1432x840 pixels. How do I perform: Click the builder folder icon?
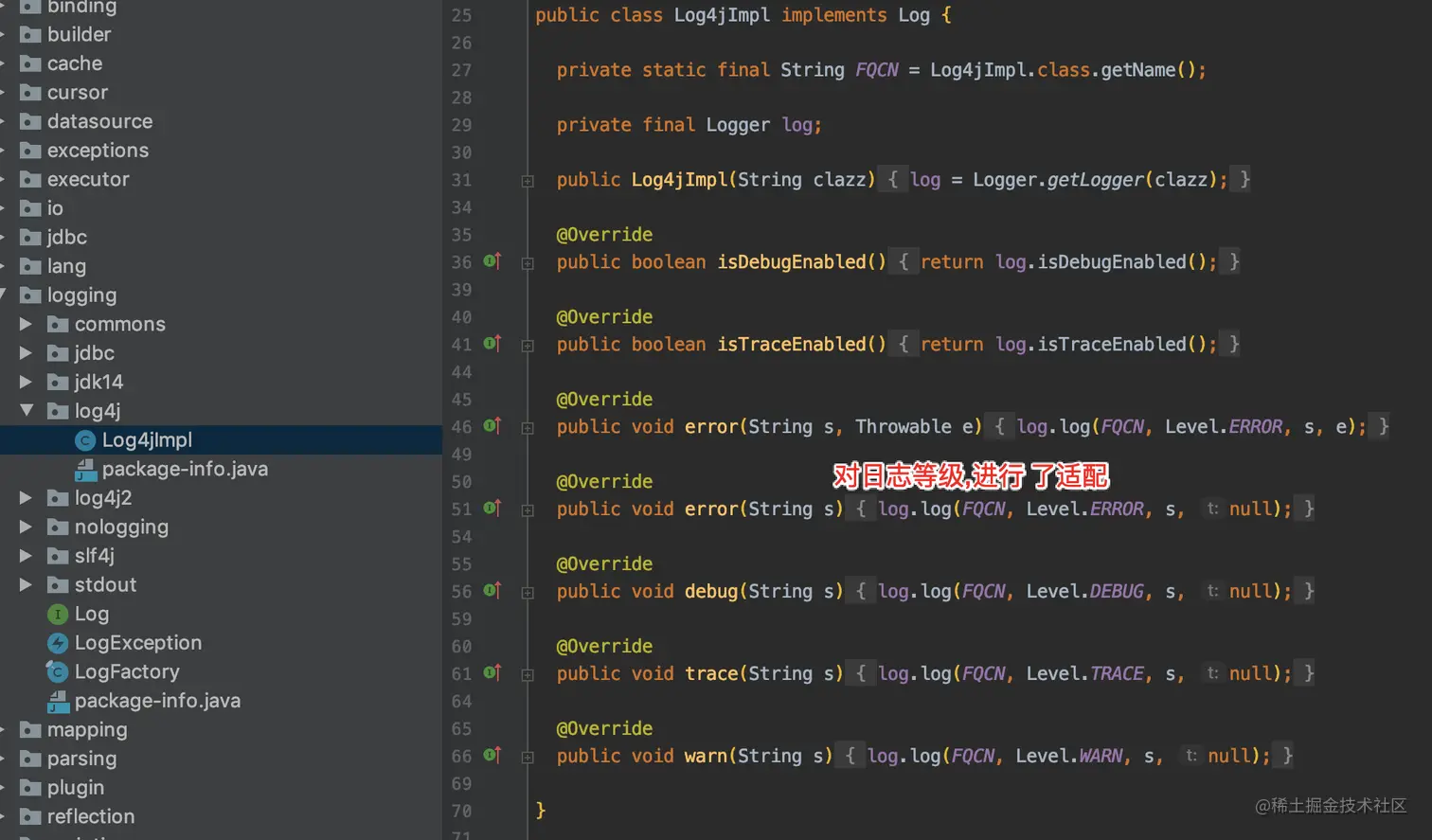(30, 35)
